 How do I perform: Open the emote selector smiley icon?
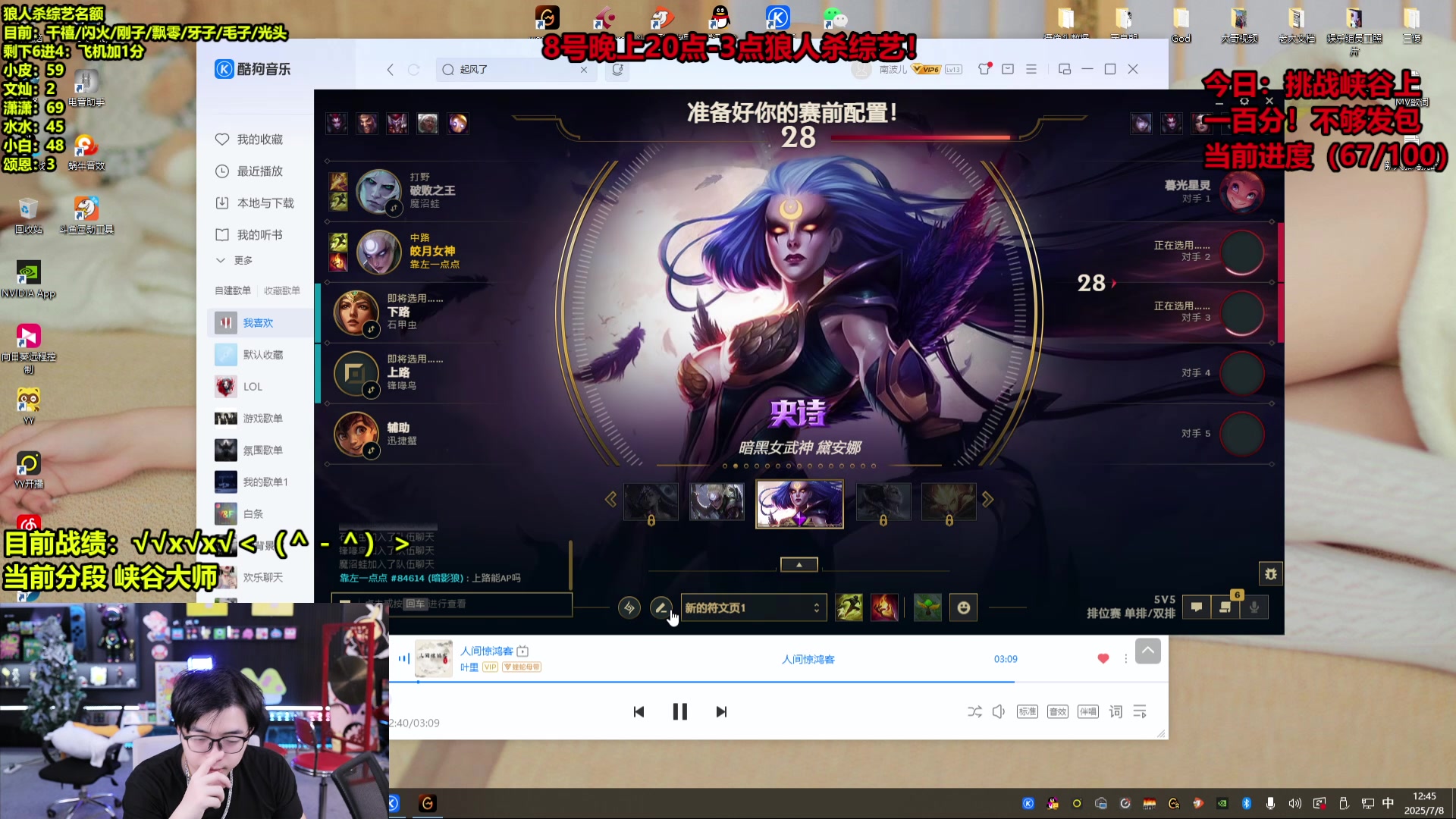click(963, 607)
